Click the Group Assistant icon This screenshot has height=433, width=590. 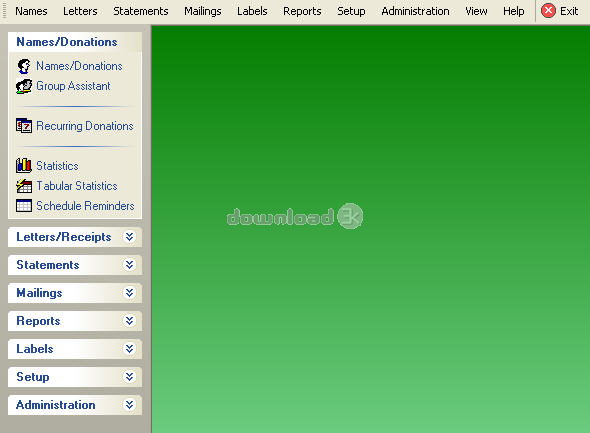point(24,86)
